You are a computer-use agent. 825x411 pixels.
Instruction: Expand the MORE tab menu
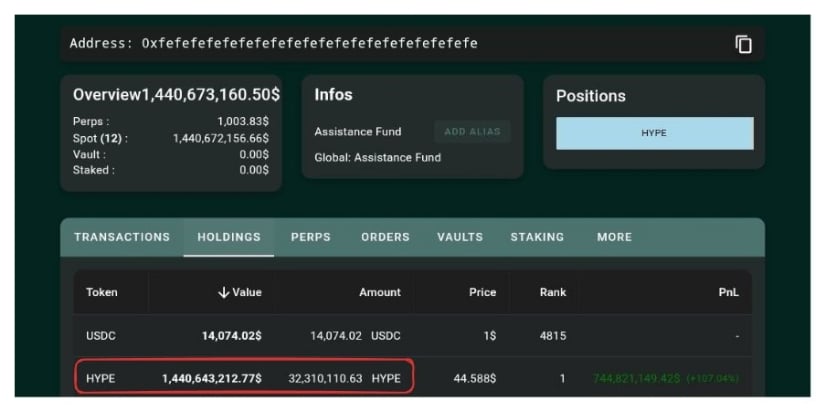tap(614, 237)
